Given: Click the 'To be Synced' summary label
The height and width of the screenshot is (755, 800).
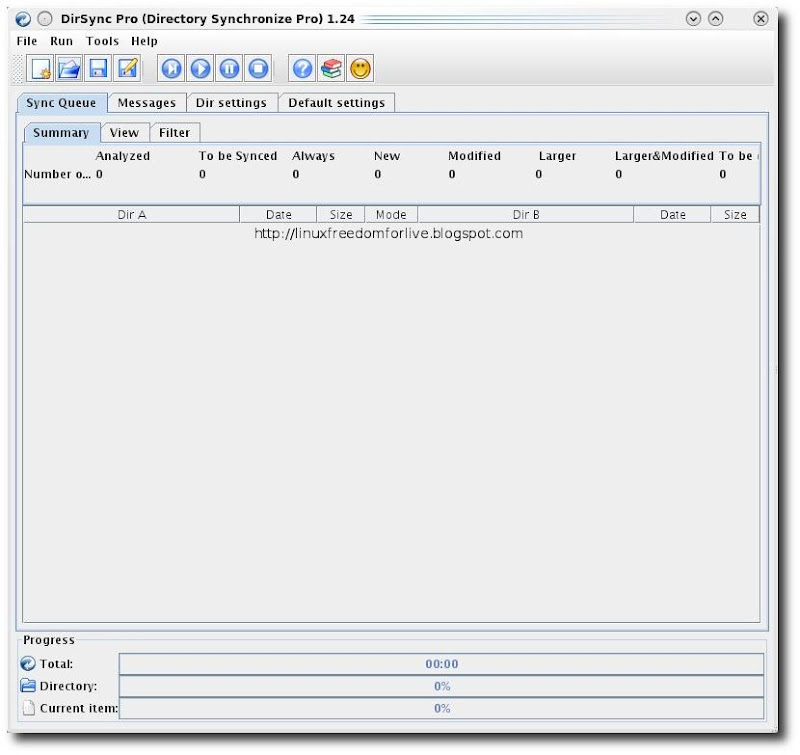Looking at the screenshot, I should click(238, 156).
